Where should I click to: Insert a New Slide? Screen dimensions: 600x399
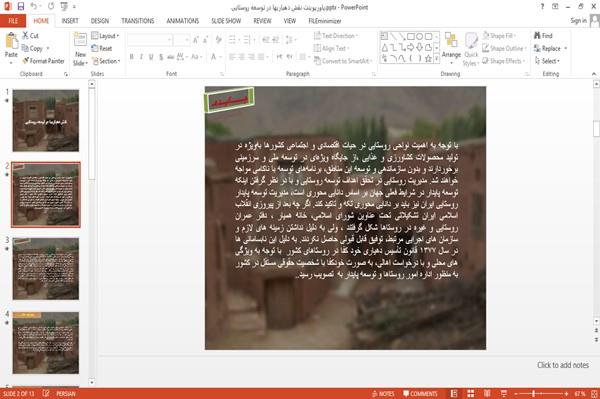[80, 49]
